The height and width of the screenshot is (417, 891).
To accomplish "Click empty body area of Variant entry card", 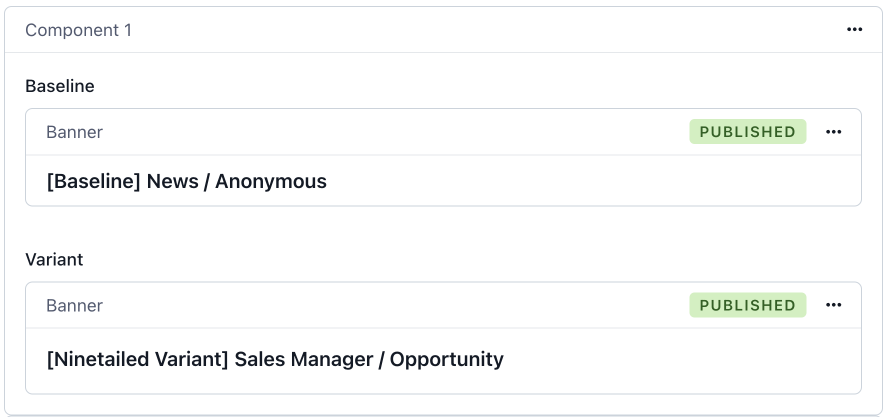I will click(x=680, y=358).
